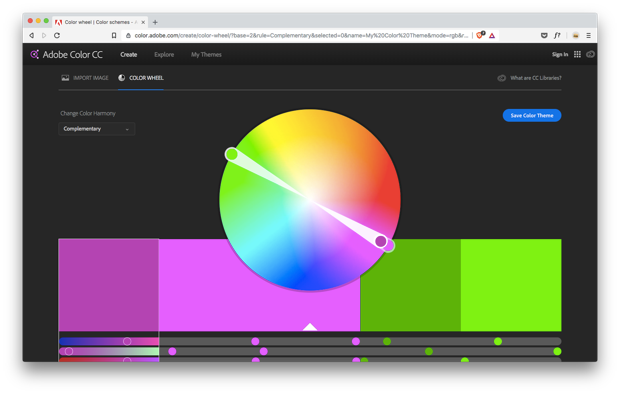Click the browser forward arrow
The width and height of the screenshot is (620, 394).
[x=44, y=35]
